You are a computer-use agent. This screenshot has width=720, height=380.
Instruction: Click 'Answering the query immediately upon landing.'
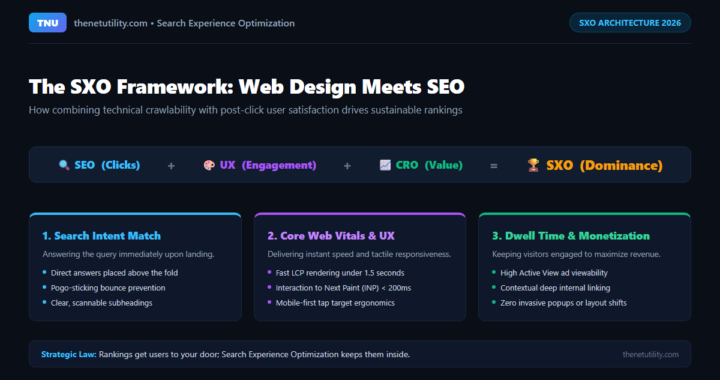tap(129, 254)
